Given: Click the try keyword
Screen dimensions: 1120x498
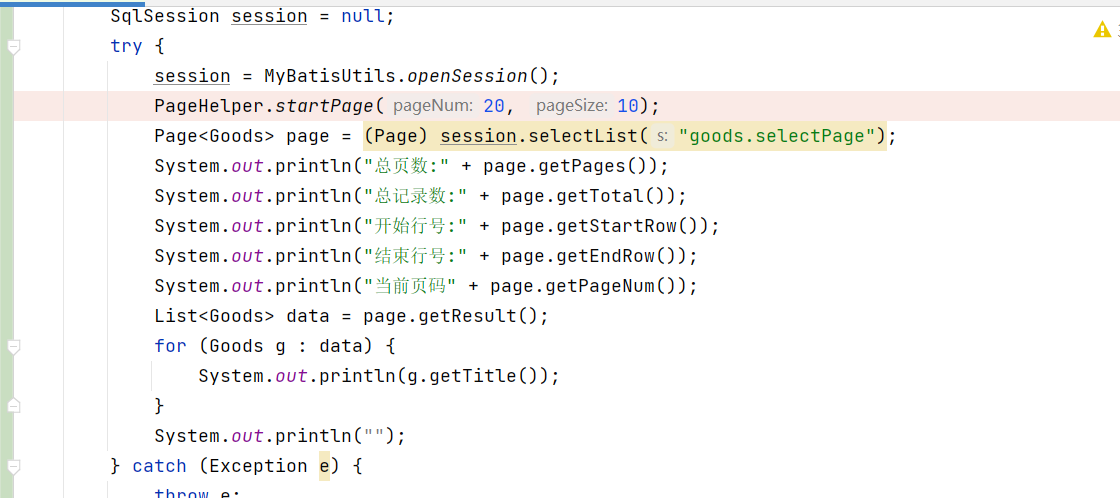Looking at the screenshot, I should point(126,46).
